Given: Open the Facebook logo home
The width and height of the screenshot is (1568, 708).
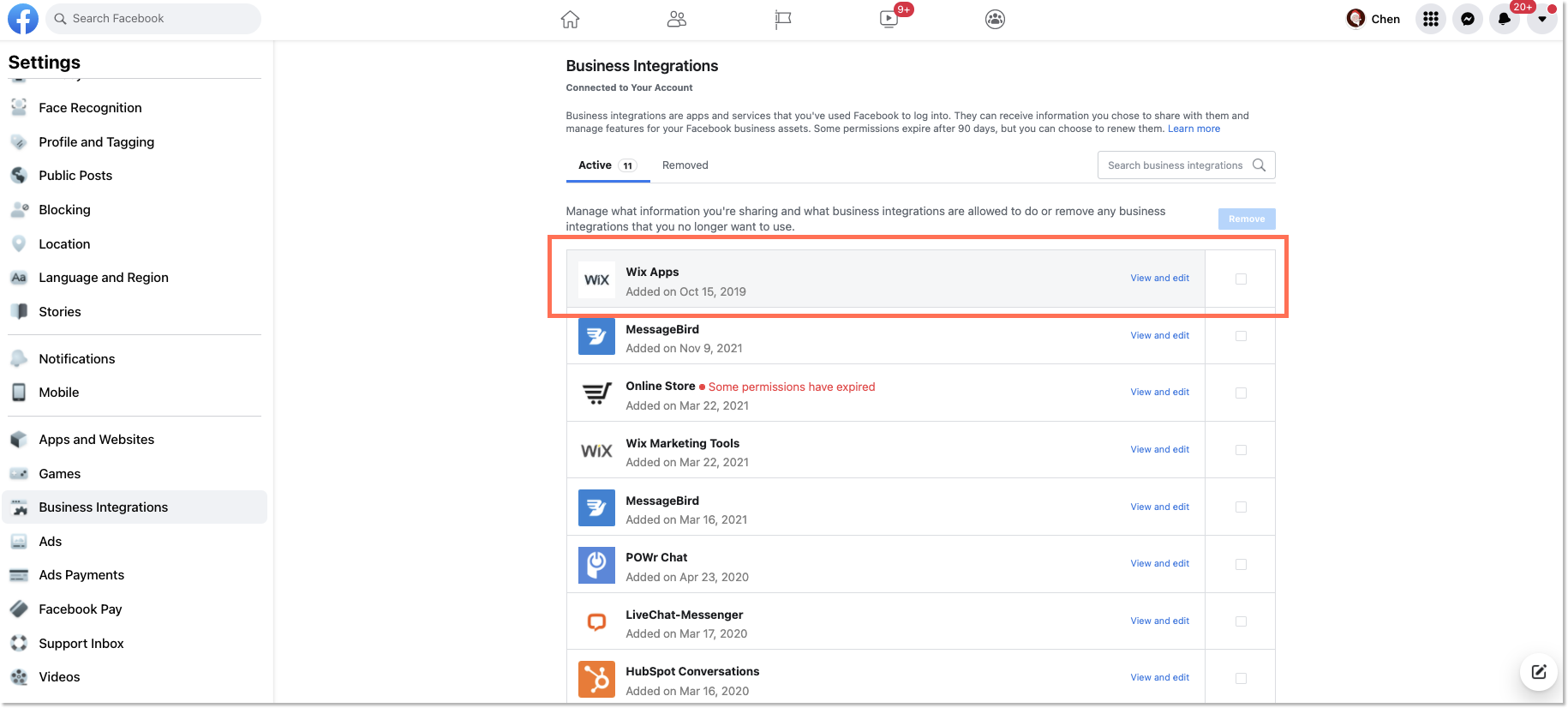Looking at the screenshot, I should [23, 19].
